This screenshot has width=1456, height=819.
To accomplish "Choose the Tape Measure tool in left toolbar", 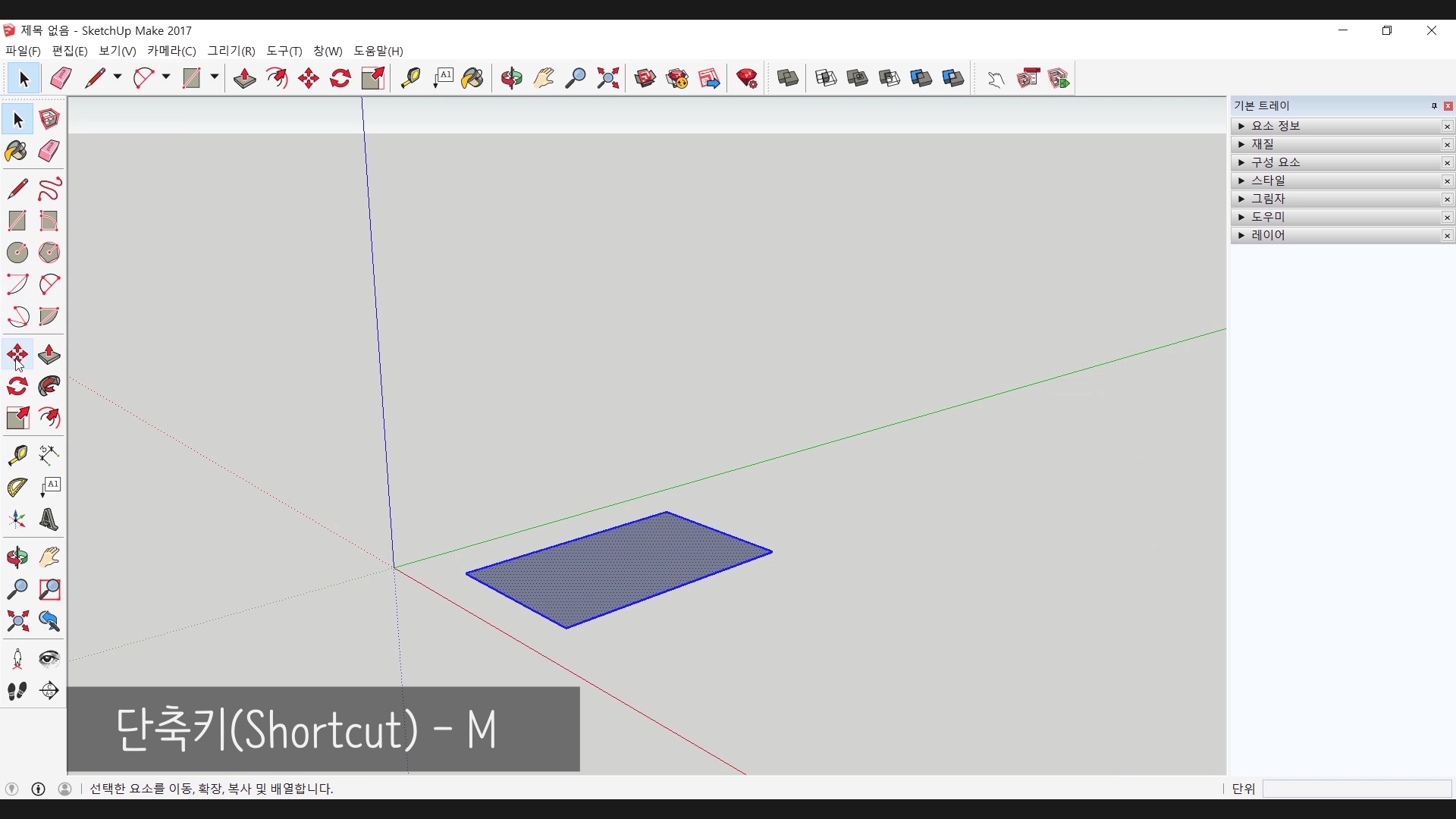I will pyautogui.click(x=17, y=454).
